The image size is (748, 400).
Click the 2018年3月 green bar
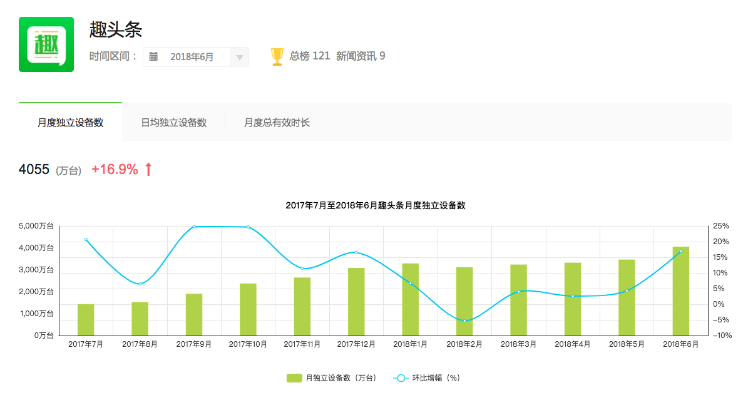pyautogui.click(x=519, y=300)
